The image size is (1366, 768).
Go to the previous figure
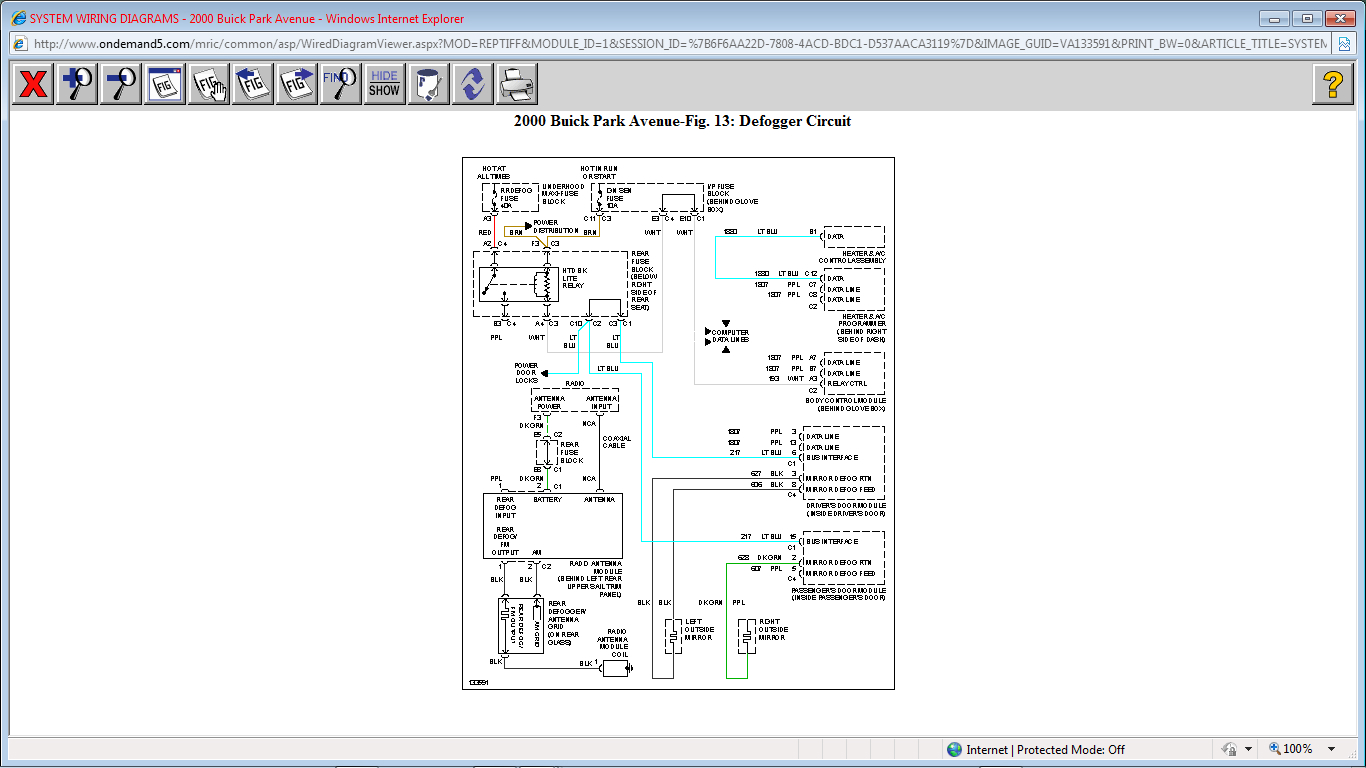point(253,84)
